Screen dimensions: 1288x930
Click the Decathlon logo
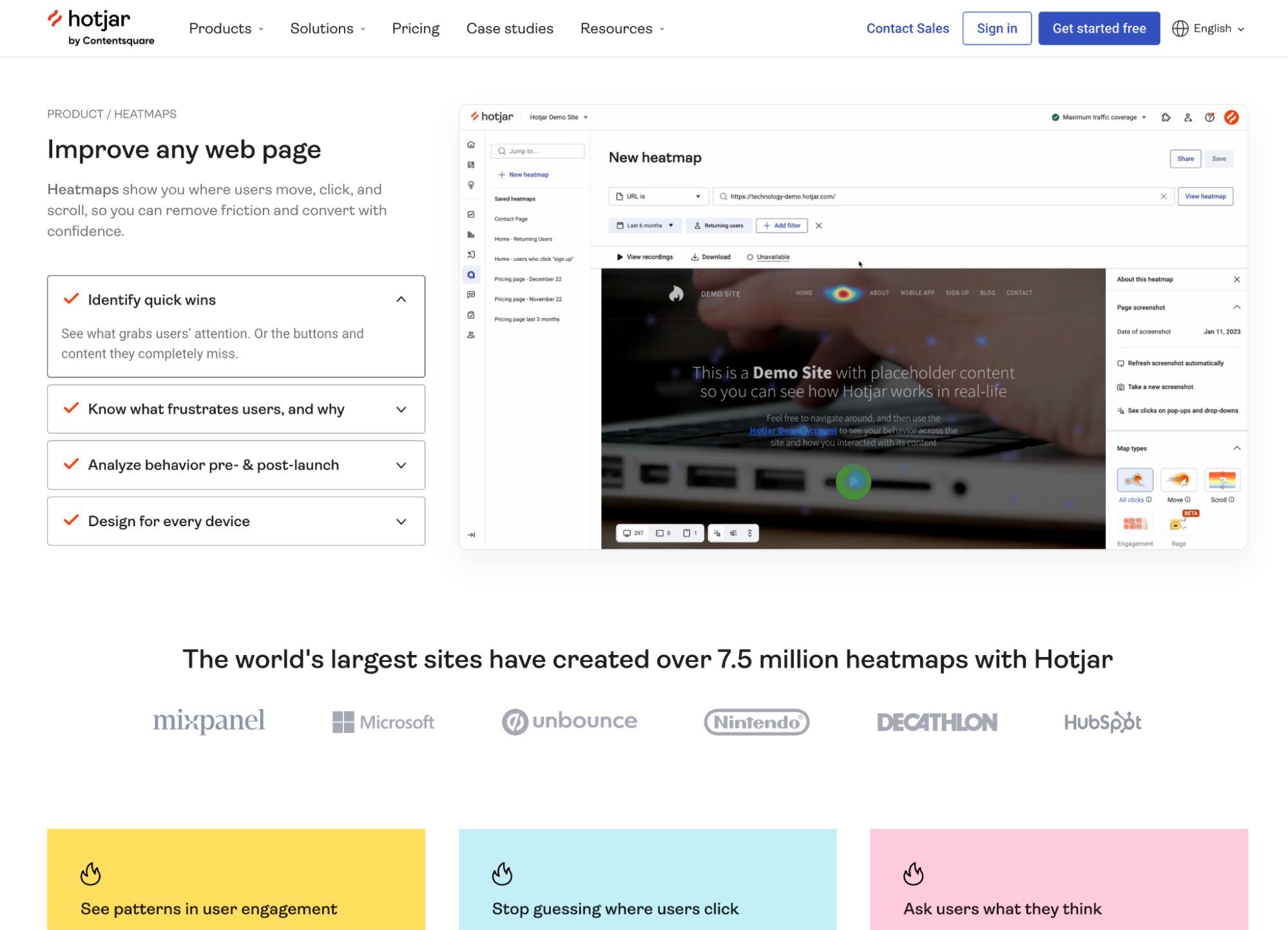click(x=937, y=722)
